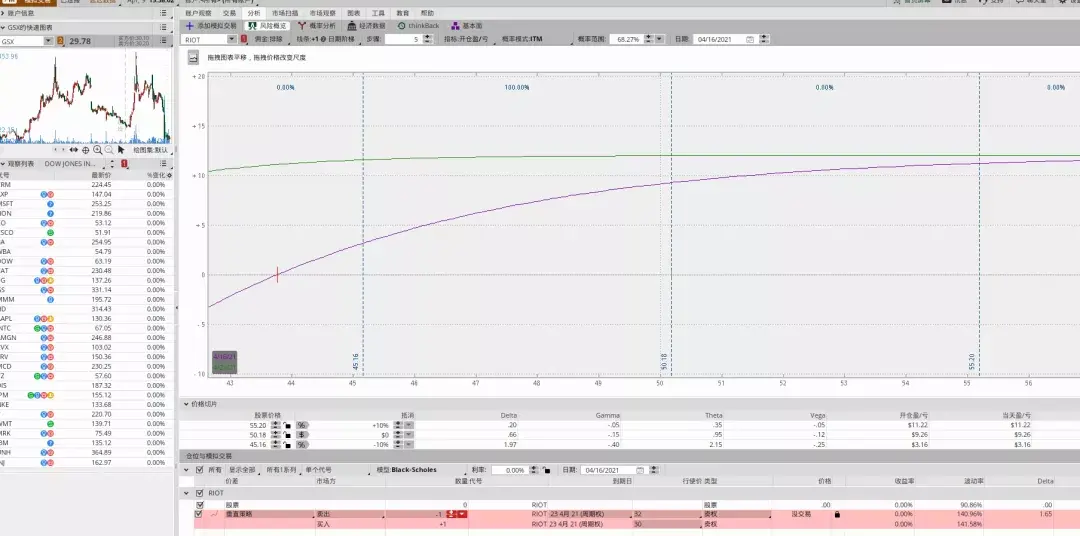Open the watchlist panel menu icon

[163, 164]
